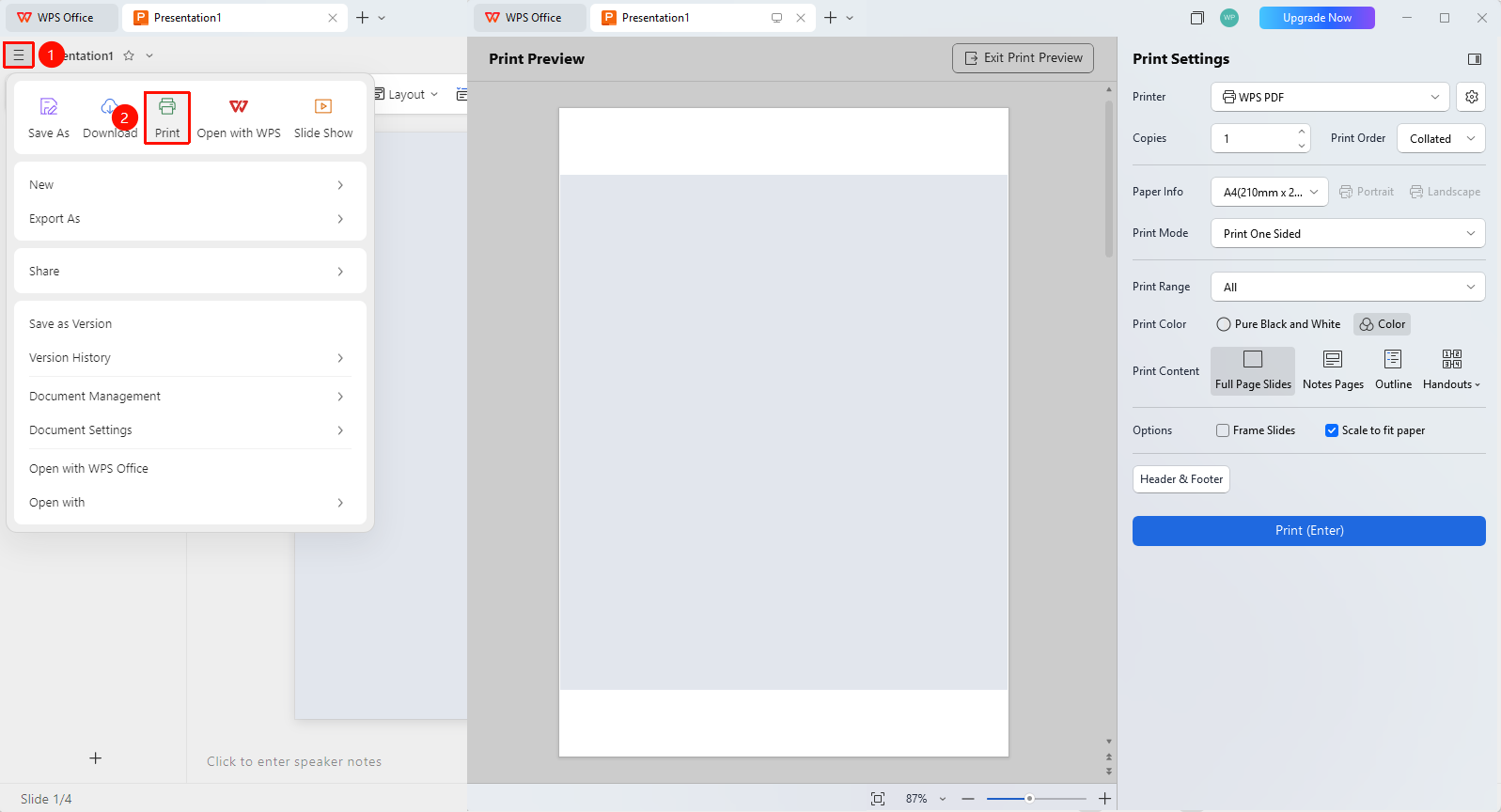
Task: Click the zoom slider handle
Action: point(1029,799)
